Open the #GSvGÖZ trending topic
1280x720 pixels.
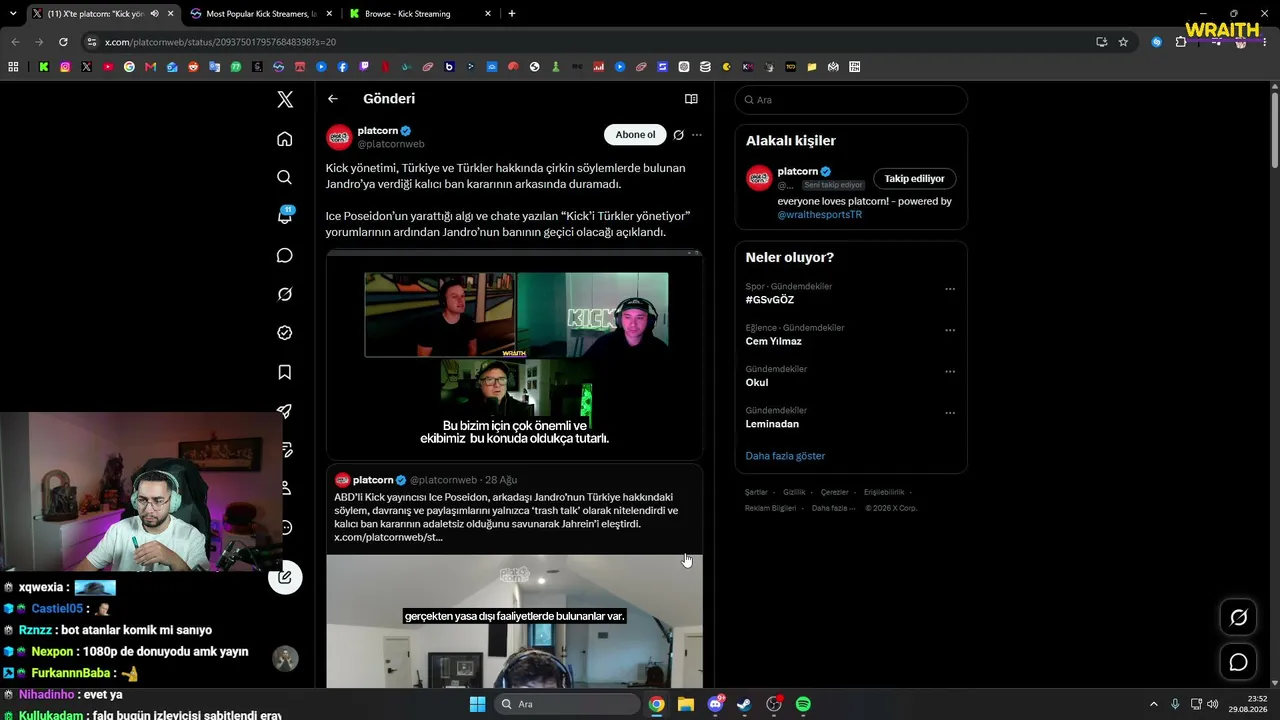point(770,300)
